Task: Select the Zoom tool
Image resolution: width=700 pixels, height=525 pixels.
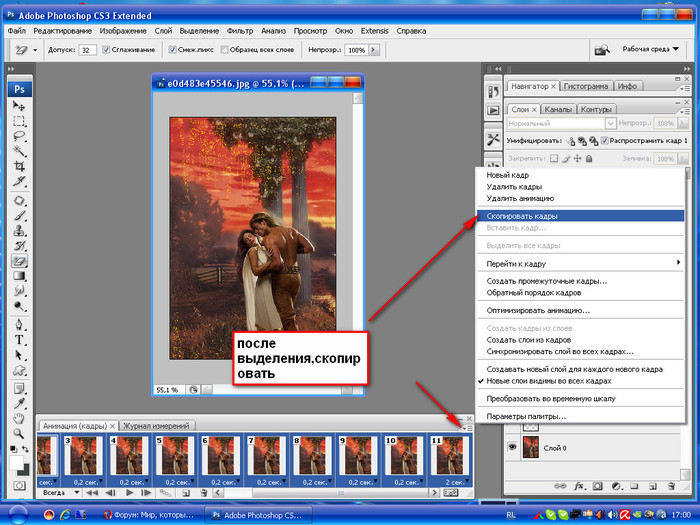Action: pyautogui.click(x=19, y=433)
